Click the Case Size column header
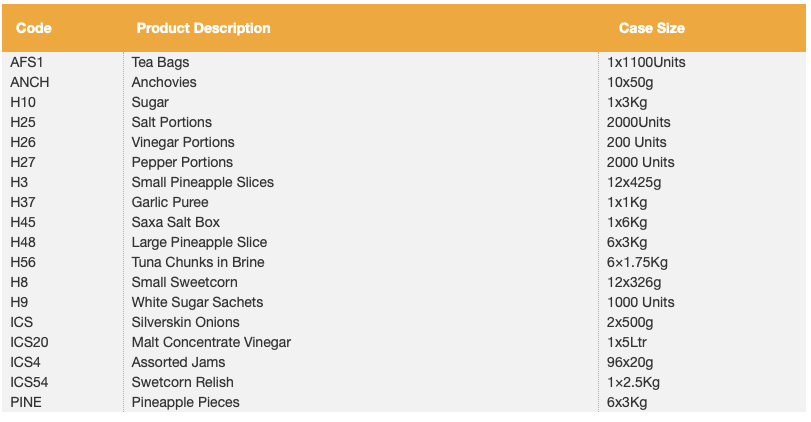The width and height of the screenshot is (811, 422). coord(651,28)
